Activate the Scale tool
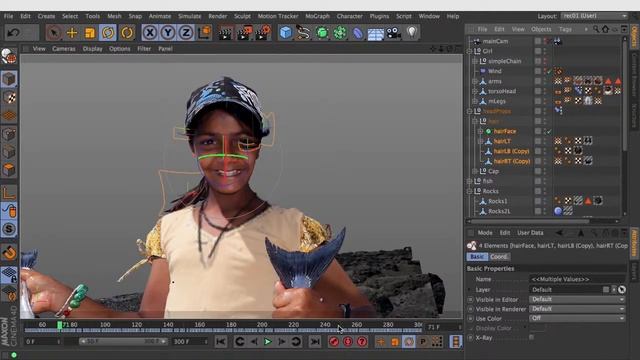Image resolution: width=640 pixels, height=360 pixels. 90,33
